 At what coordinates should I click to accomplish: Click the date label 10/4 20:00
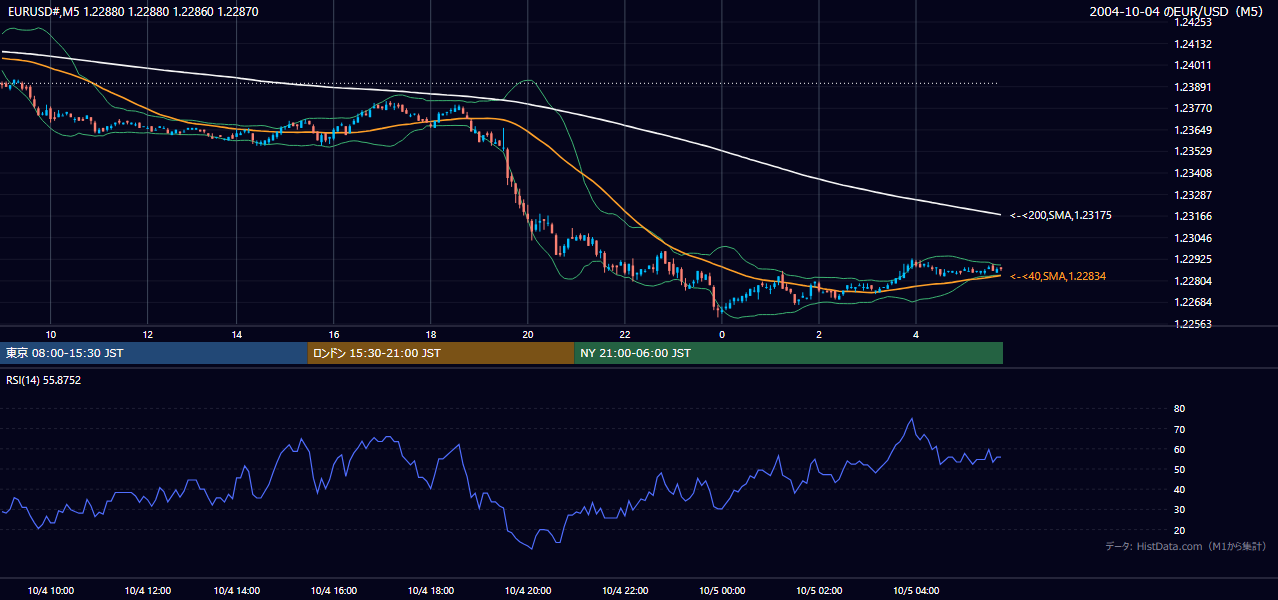coord(528,591)
